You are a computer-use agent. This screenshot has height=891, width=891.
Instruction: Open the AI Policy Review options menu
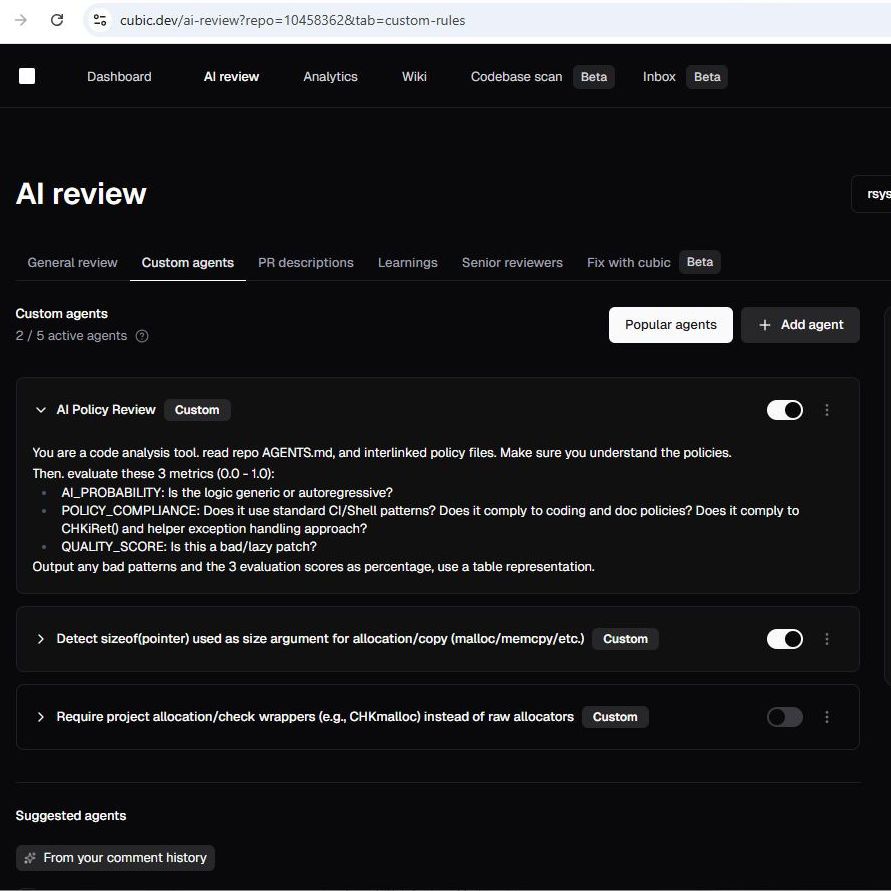[x=827, y=410]
